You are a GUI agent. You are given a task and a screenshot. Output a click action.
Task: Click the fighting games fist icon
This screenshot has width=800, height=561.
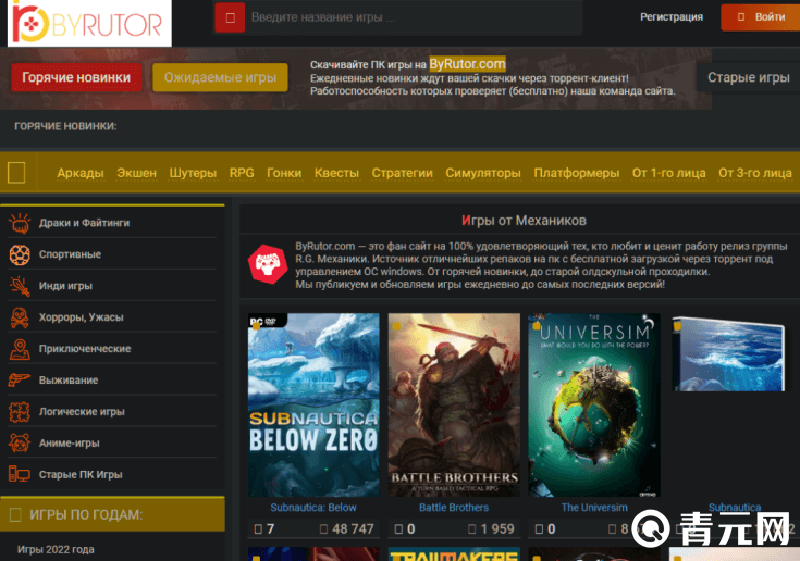point(19,223)
